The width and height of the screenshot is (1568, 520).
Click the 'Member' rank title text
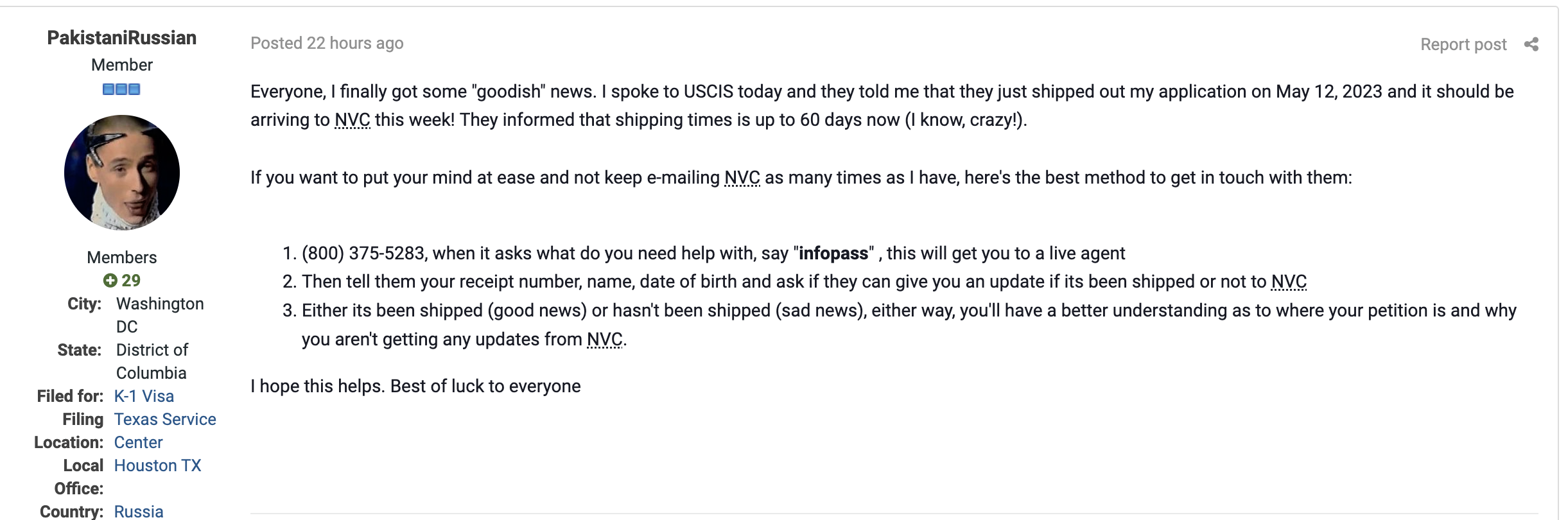click(122, 65)
